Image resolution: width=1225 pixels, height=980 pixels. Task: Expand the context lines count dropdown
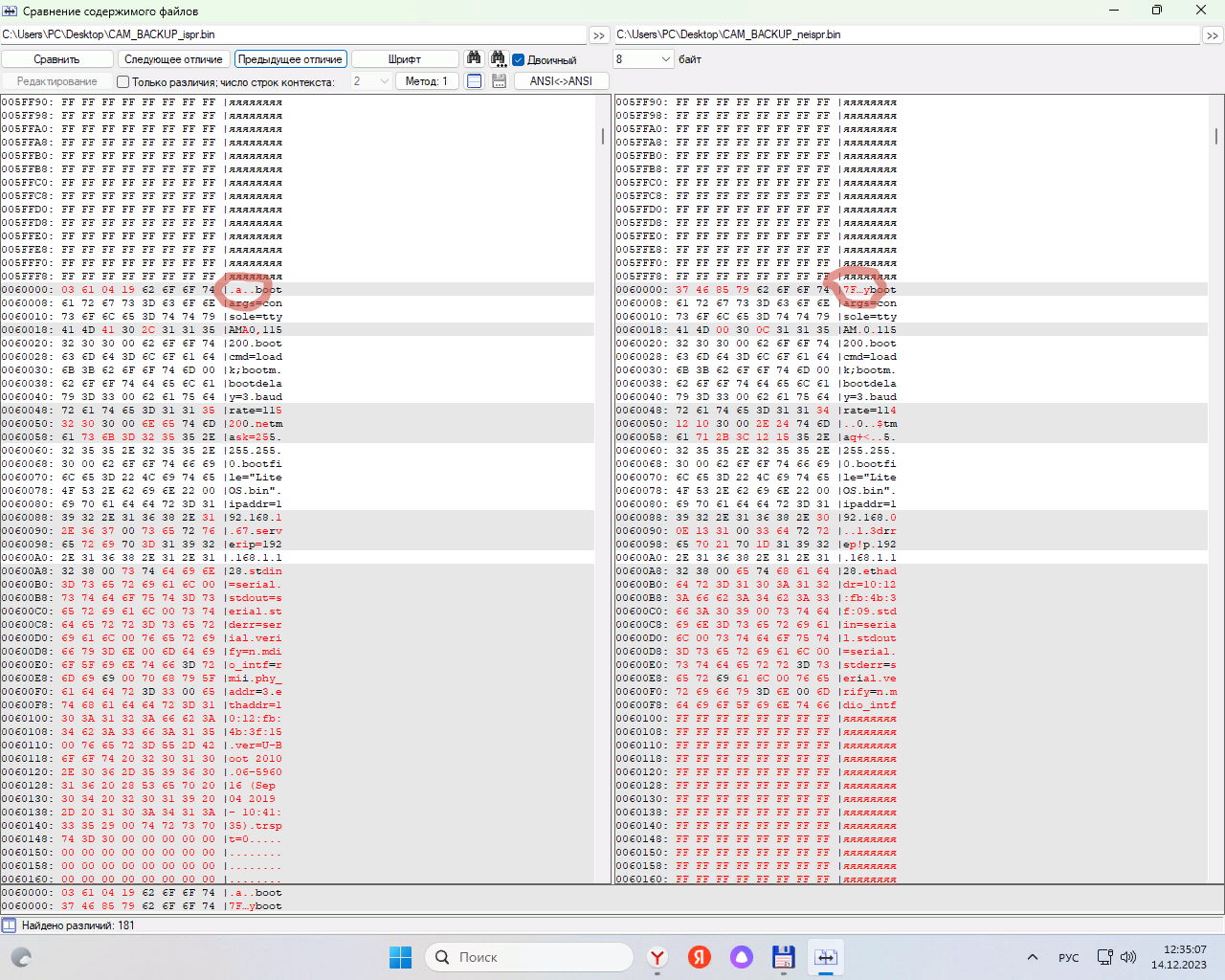point(371,81)
